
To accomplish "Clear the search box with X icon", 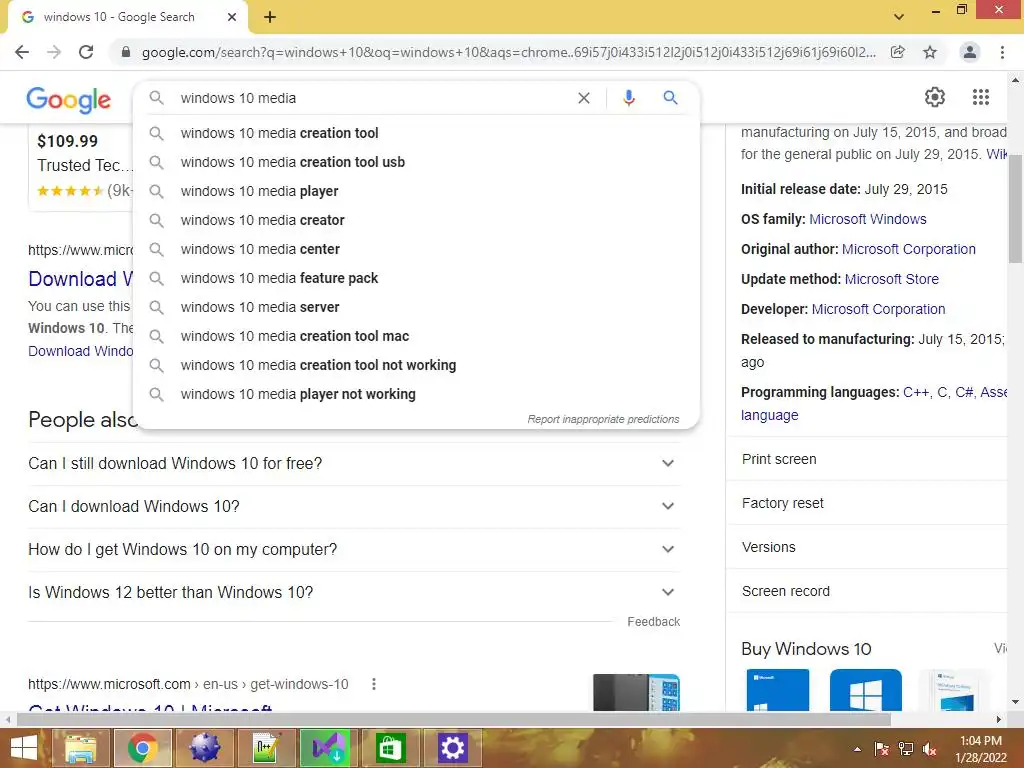I will coord(584,98).
